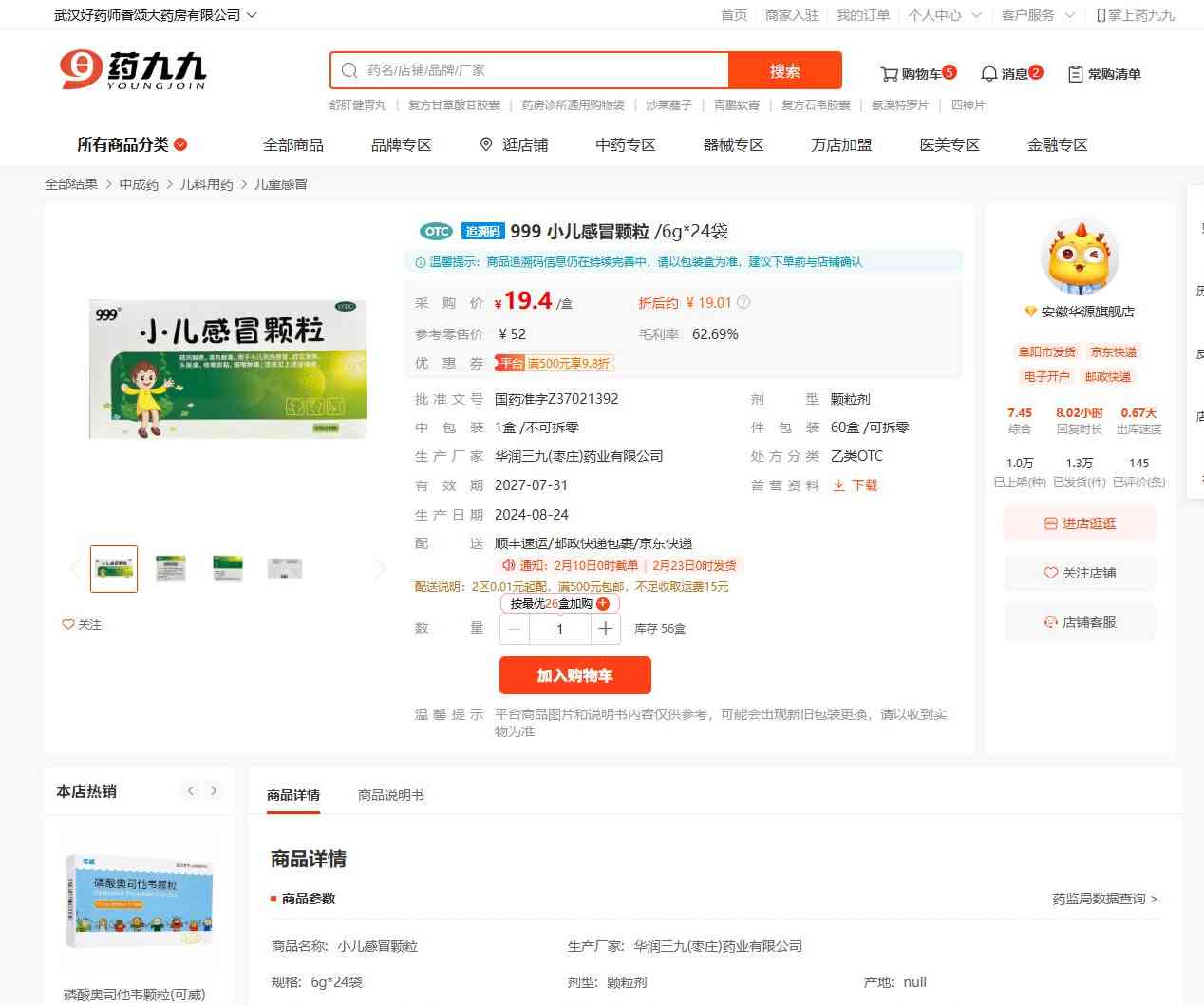Image resolution: width=1204 pixels, height=1005 pixels.
Task: Open the frequent purchase list icon
Action: coord(1075,74)
